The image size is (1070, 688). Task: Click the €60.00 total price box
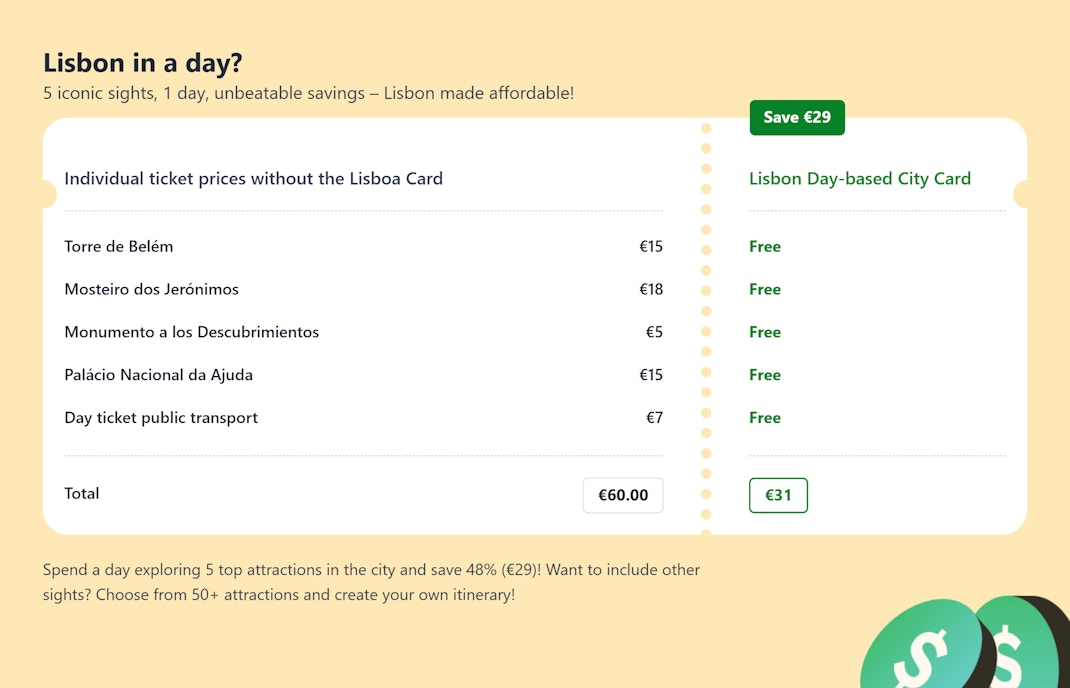pyautogui.click(x=623, y=495)
